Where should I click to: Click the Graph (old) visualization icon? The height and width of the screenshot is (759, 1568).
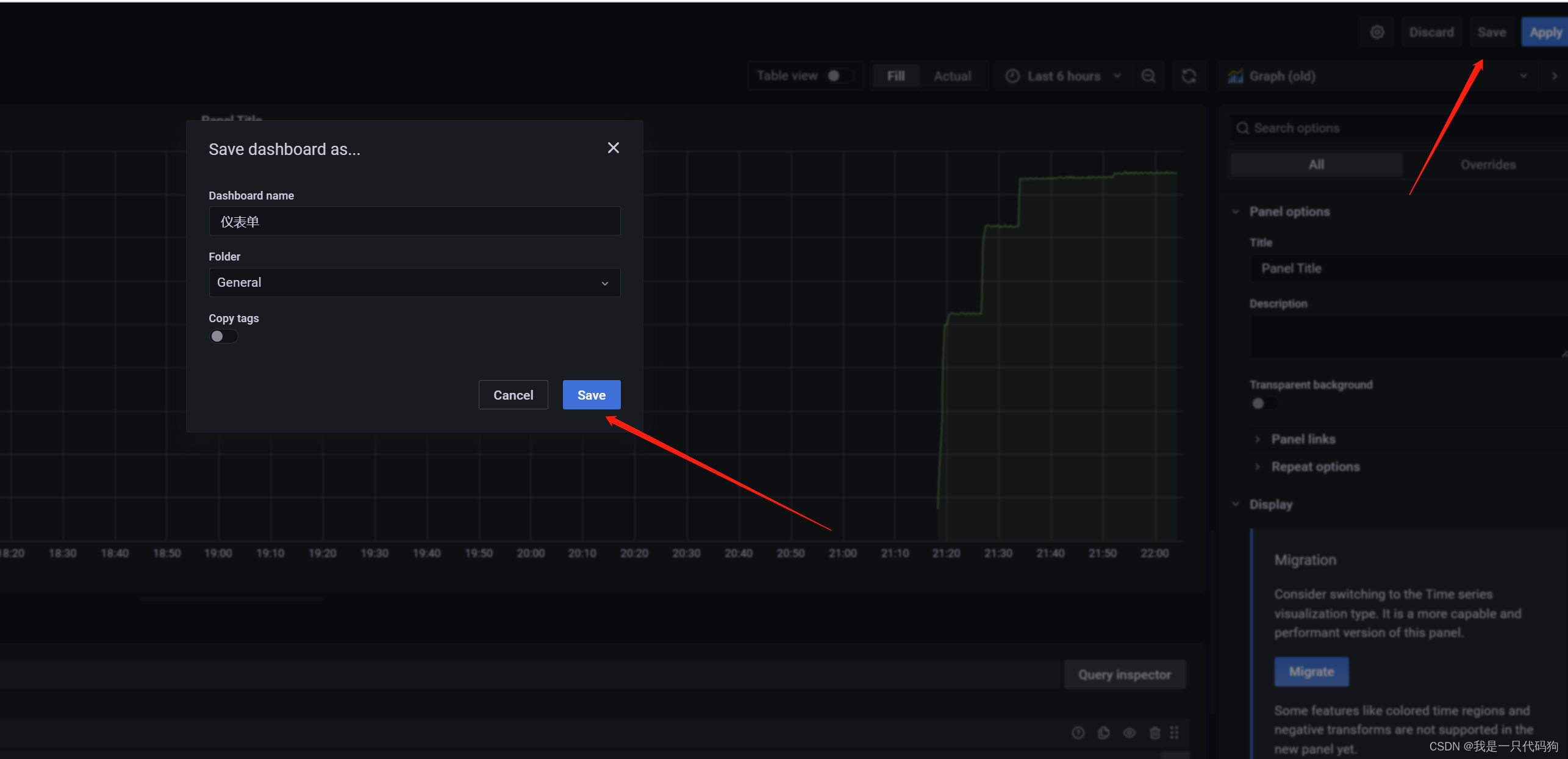[1236, 76]
